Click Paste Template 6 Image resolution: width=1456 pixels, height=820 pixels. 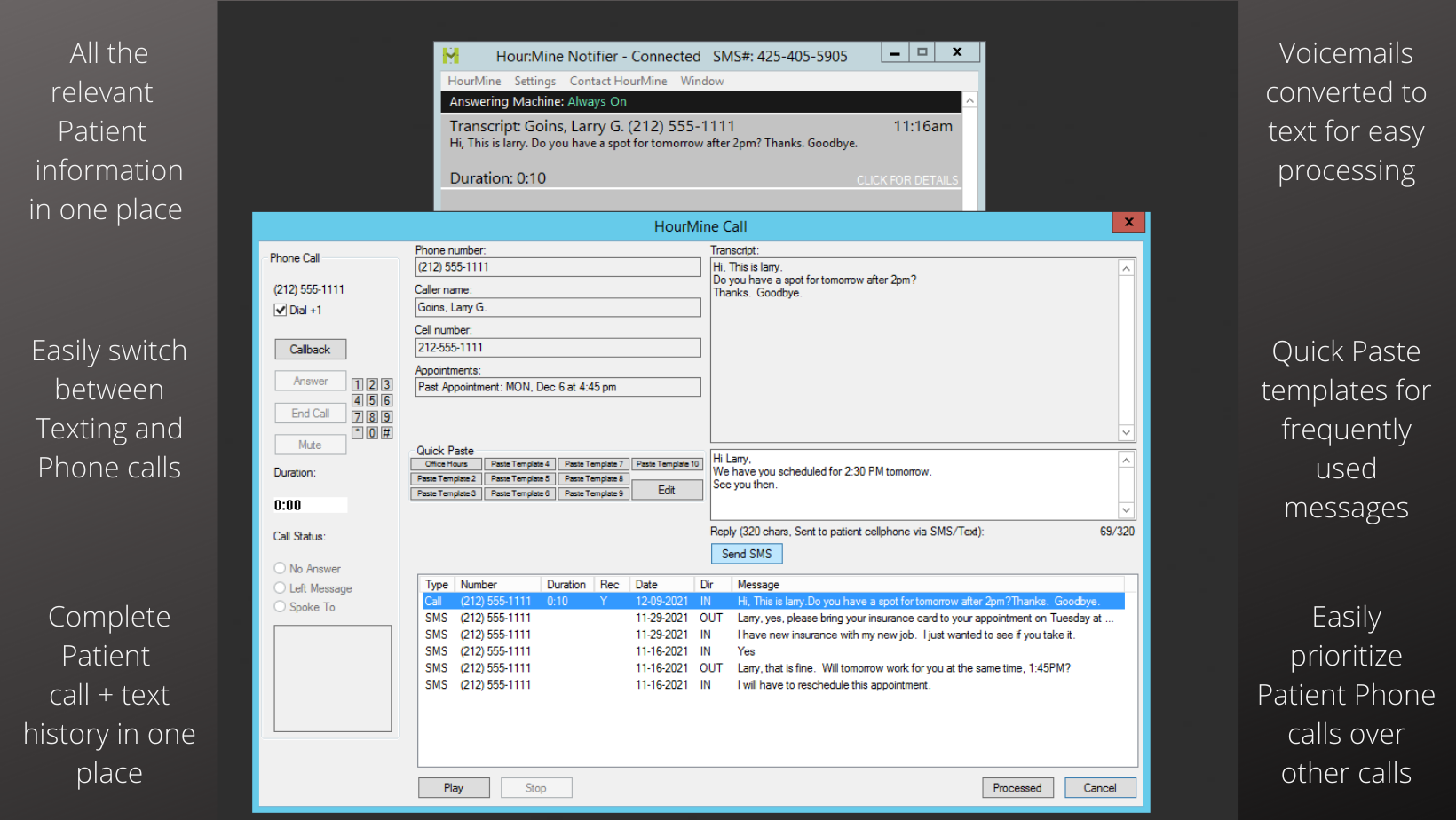pyautogui.click(x=520, y=493)
